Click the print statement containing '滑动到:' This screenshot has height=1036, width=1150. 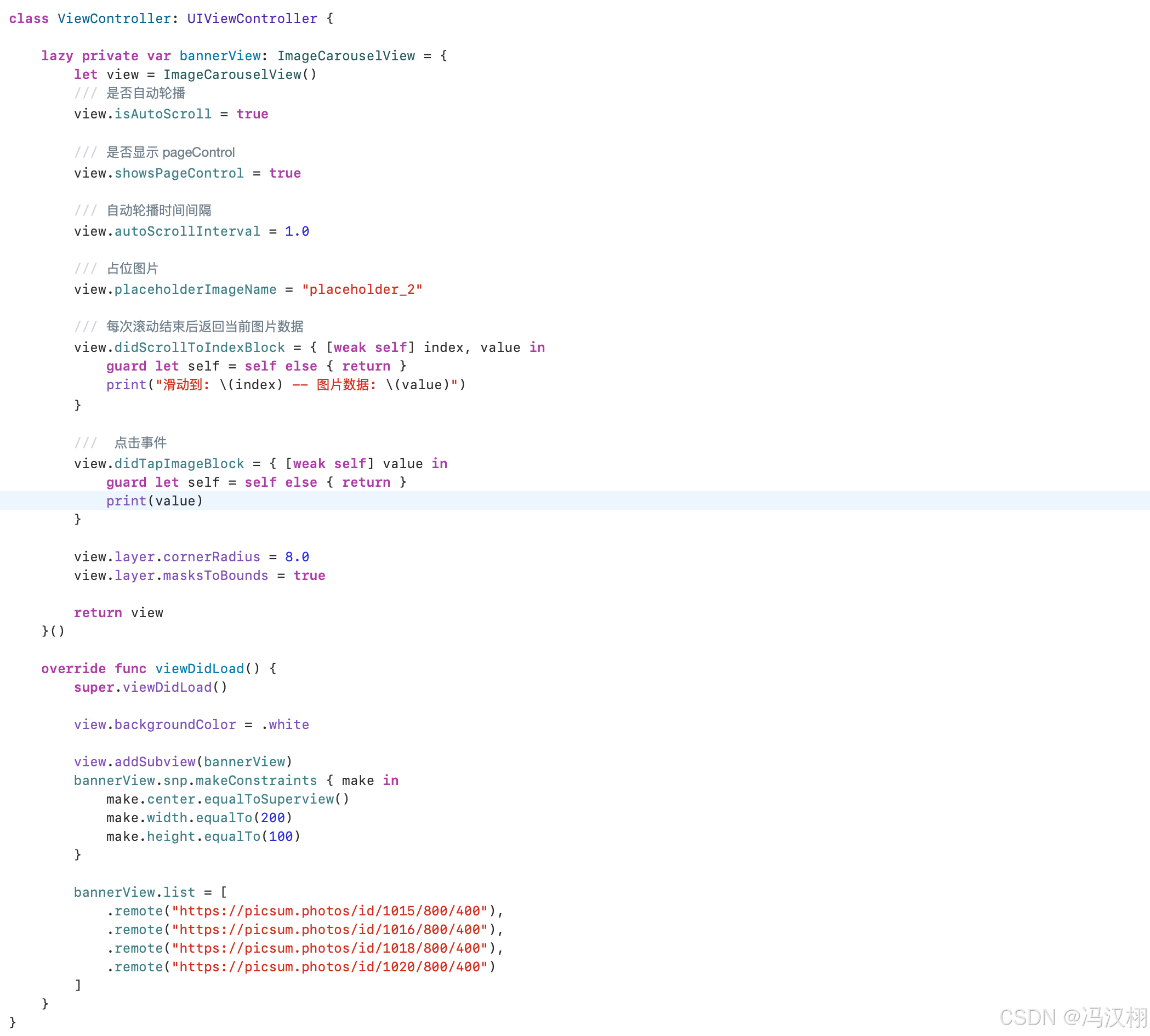pyautogui.click(x=286, y=385)
